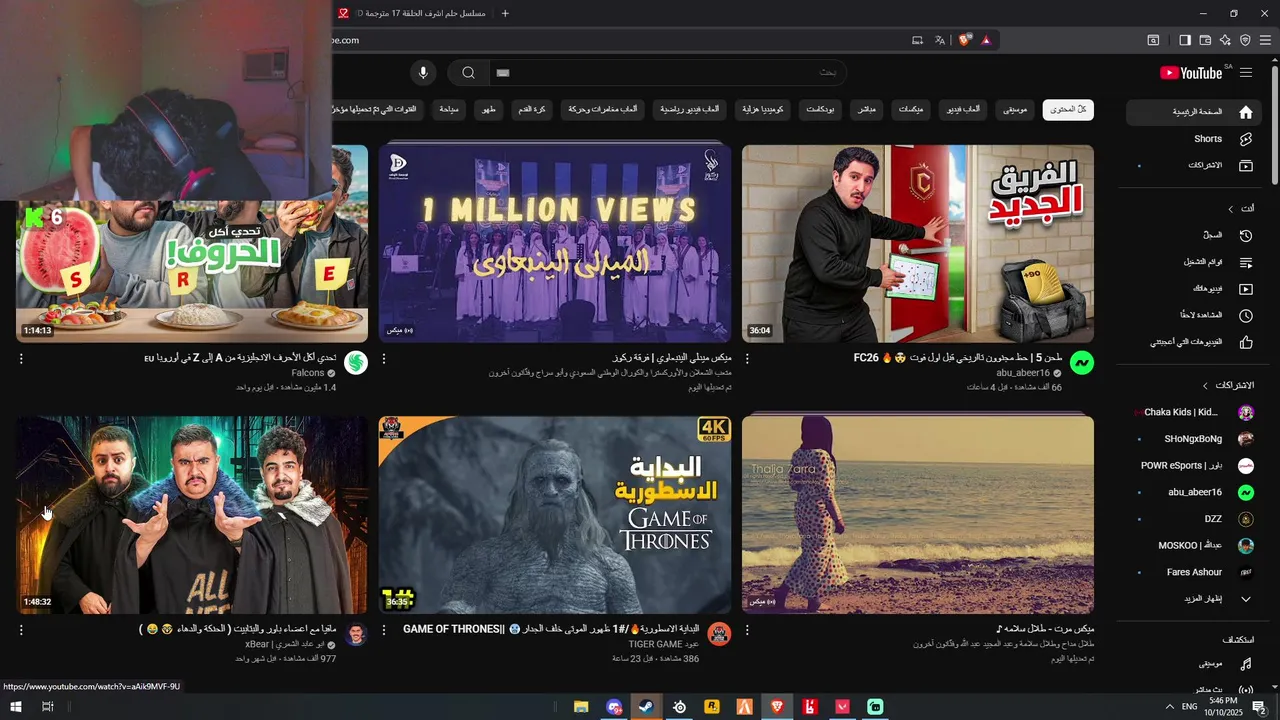
Task: Select the طهي filter chip
Action: [x=489, y=109]
